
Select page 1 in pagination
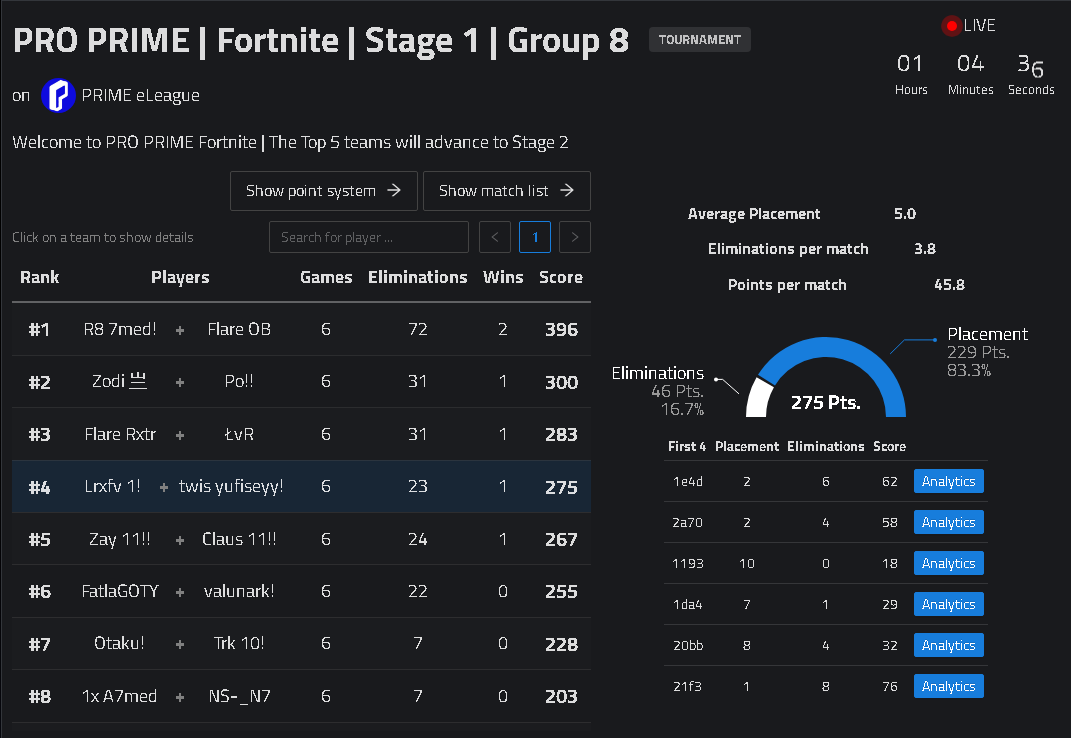[x=535, y=237]
